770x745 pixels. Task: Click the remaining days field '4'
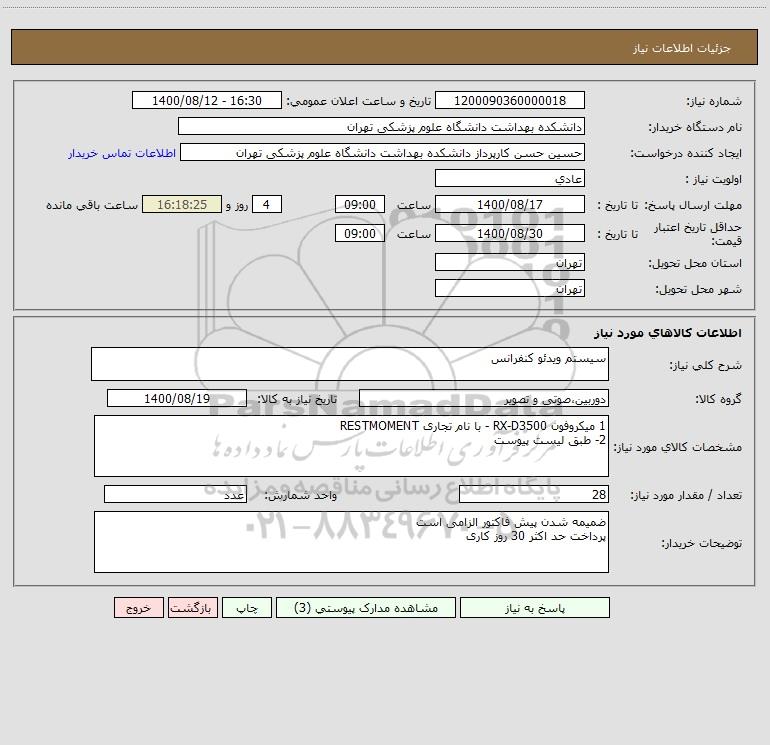pyautogui.click(x=267, y=204)
